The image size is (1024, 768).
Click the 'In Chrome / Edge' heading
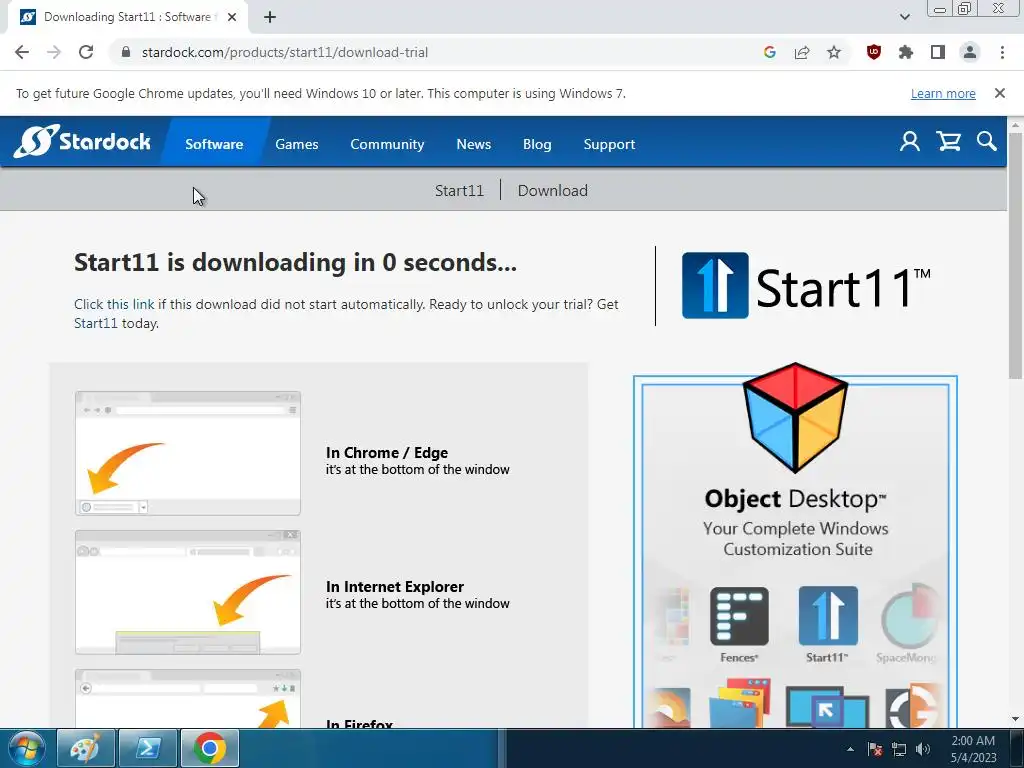click(387, 453)
